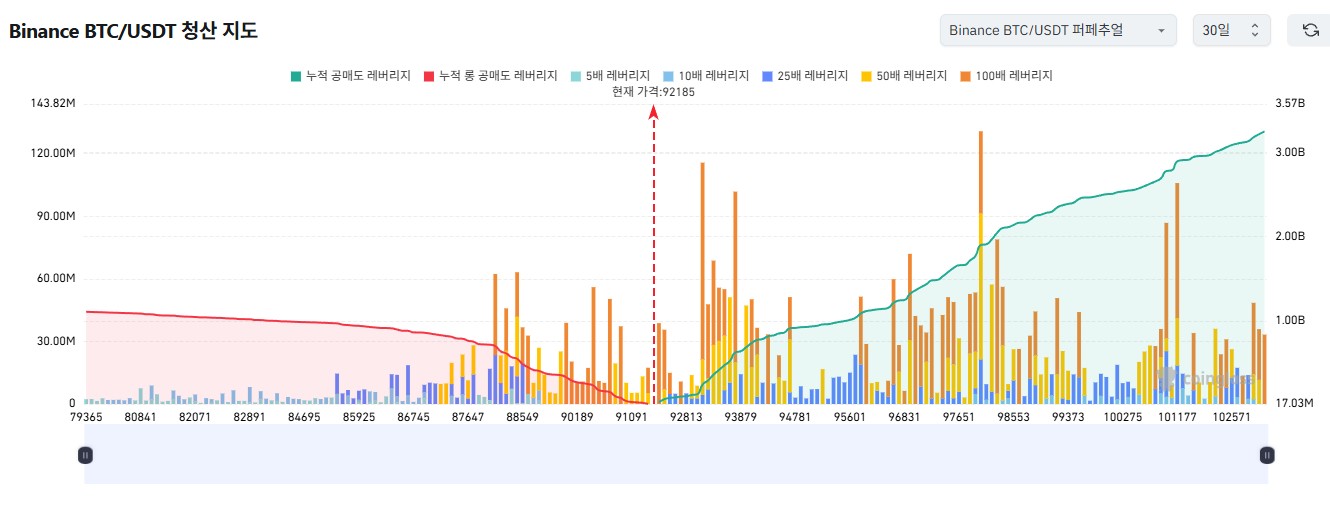Toggle the 5배 레버리지 legend series
The width and height of the screenshot is (1330, 520).
coord(610,75)
